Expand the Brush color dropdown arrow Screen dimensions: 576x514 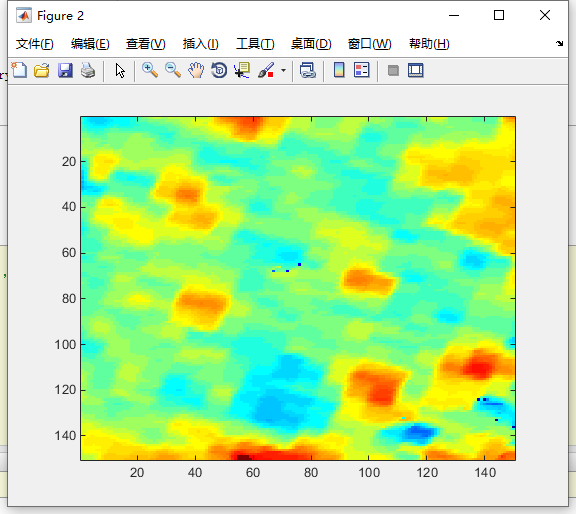[283, 70]
